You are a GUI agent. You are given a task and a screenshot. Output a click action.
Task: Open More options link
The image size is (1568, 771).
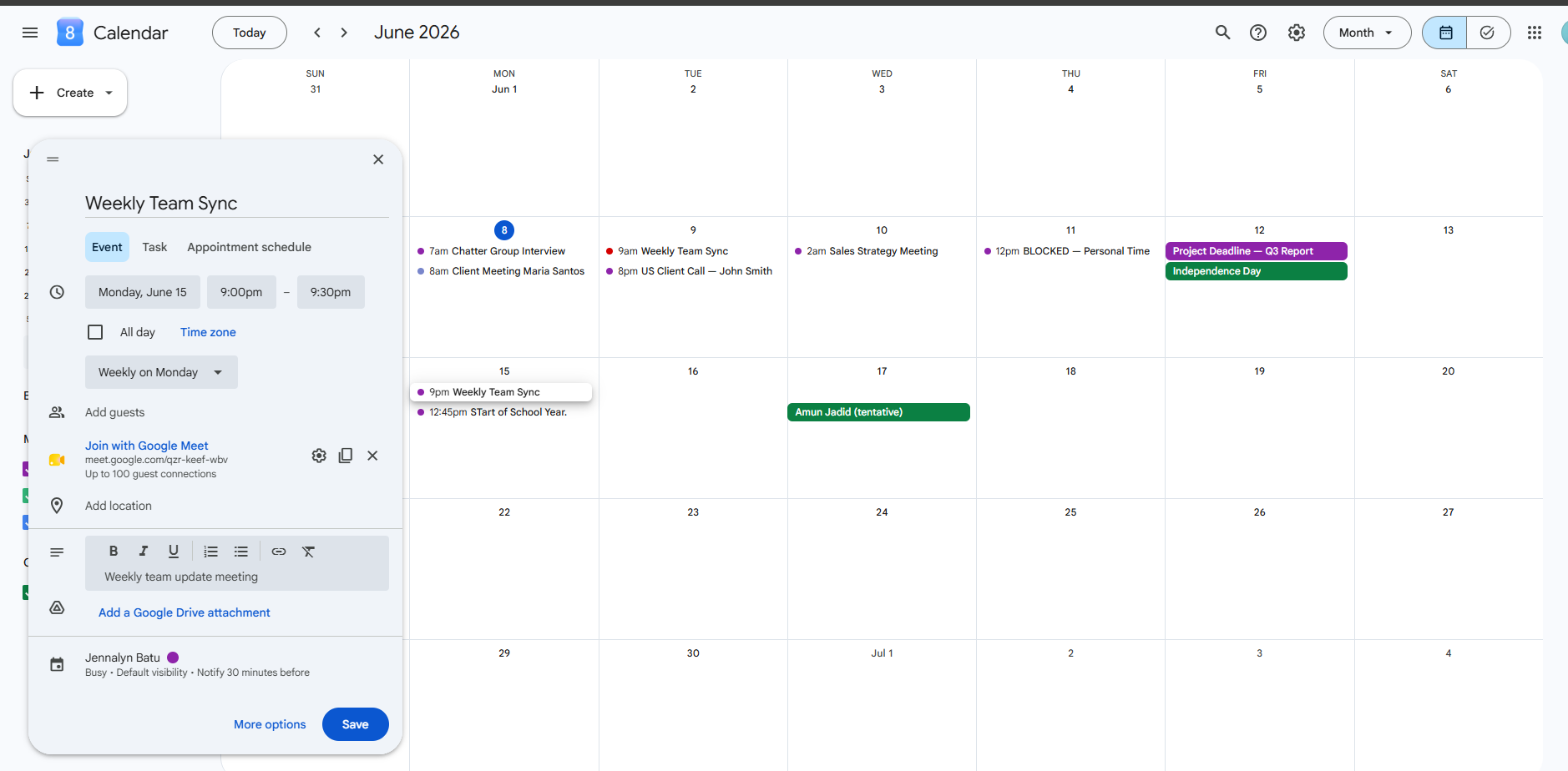coord(270,724)
